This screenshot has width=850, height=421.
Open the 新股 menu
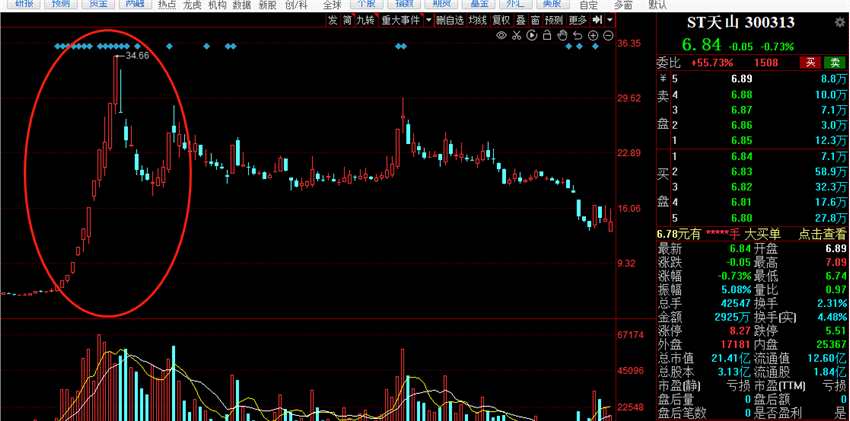(x=267, y=5)
